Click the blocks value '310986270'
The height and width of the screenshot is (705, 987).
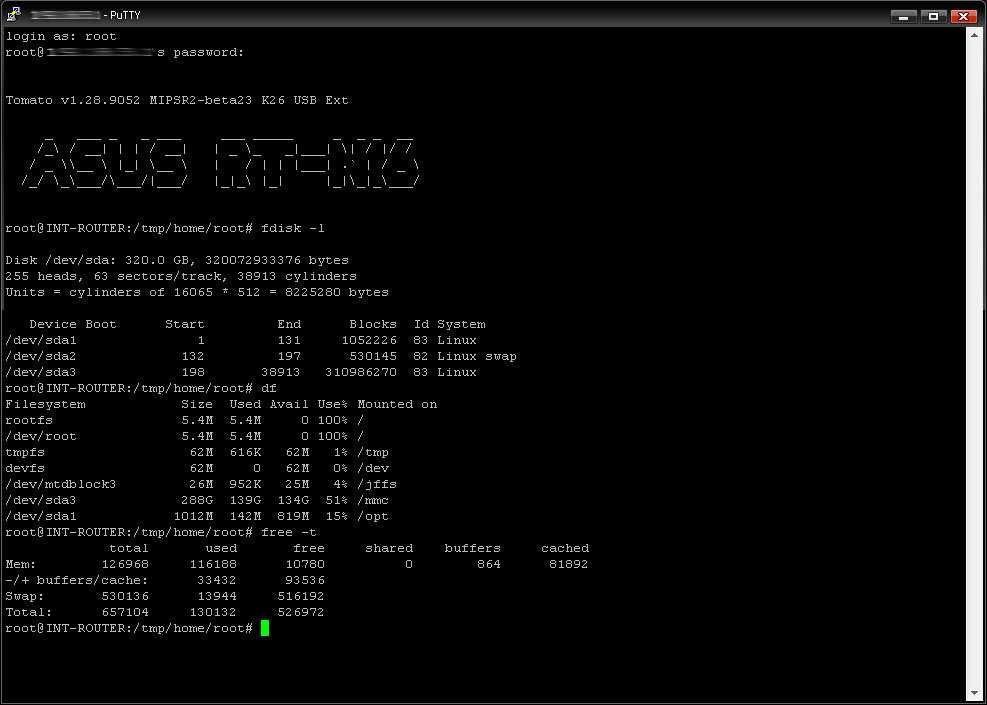tap(361, 373)
